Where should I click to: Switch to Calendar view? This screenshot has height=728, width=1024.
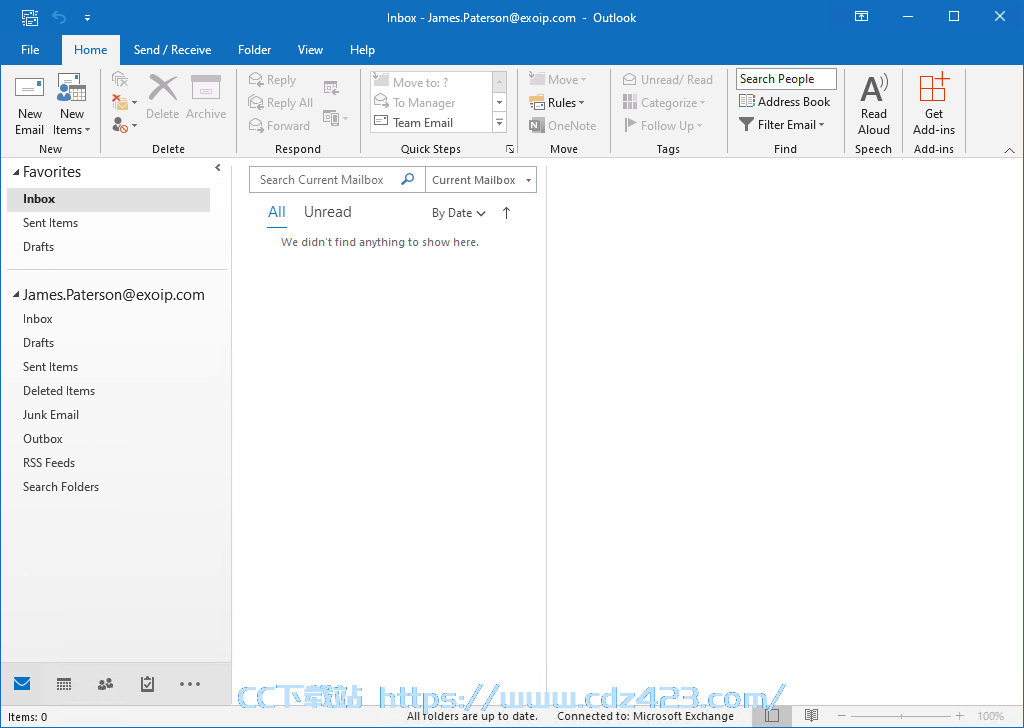(64, 684)
